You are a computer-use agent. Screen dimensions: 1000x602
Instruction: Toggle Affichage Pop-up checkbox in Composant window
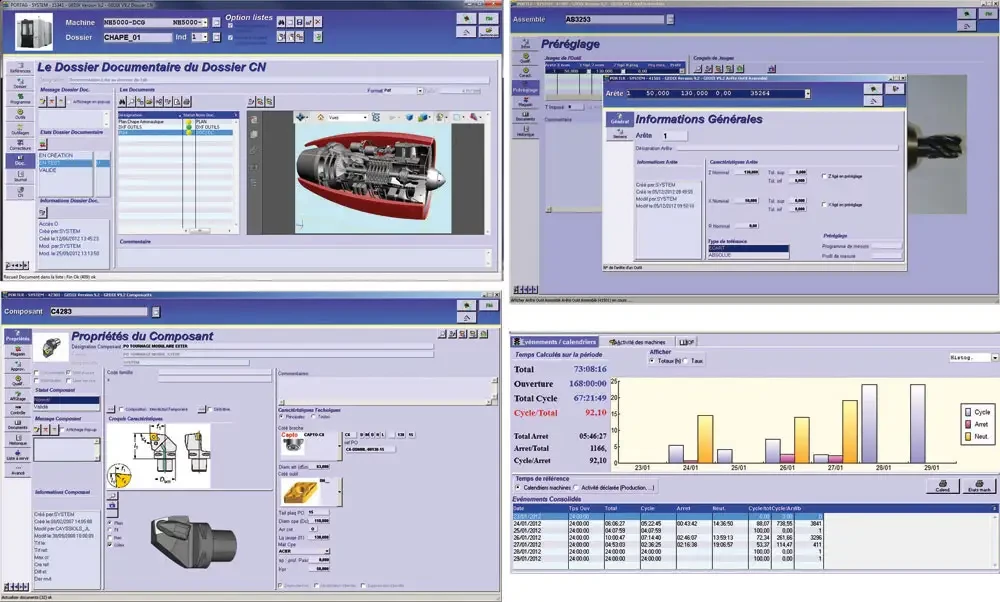tap(62, 430)
